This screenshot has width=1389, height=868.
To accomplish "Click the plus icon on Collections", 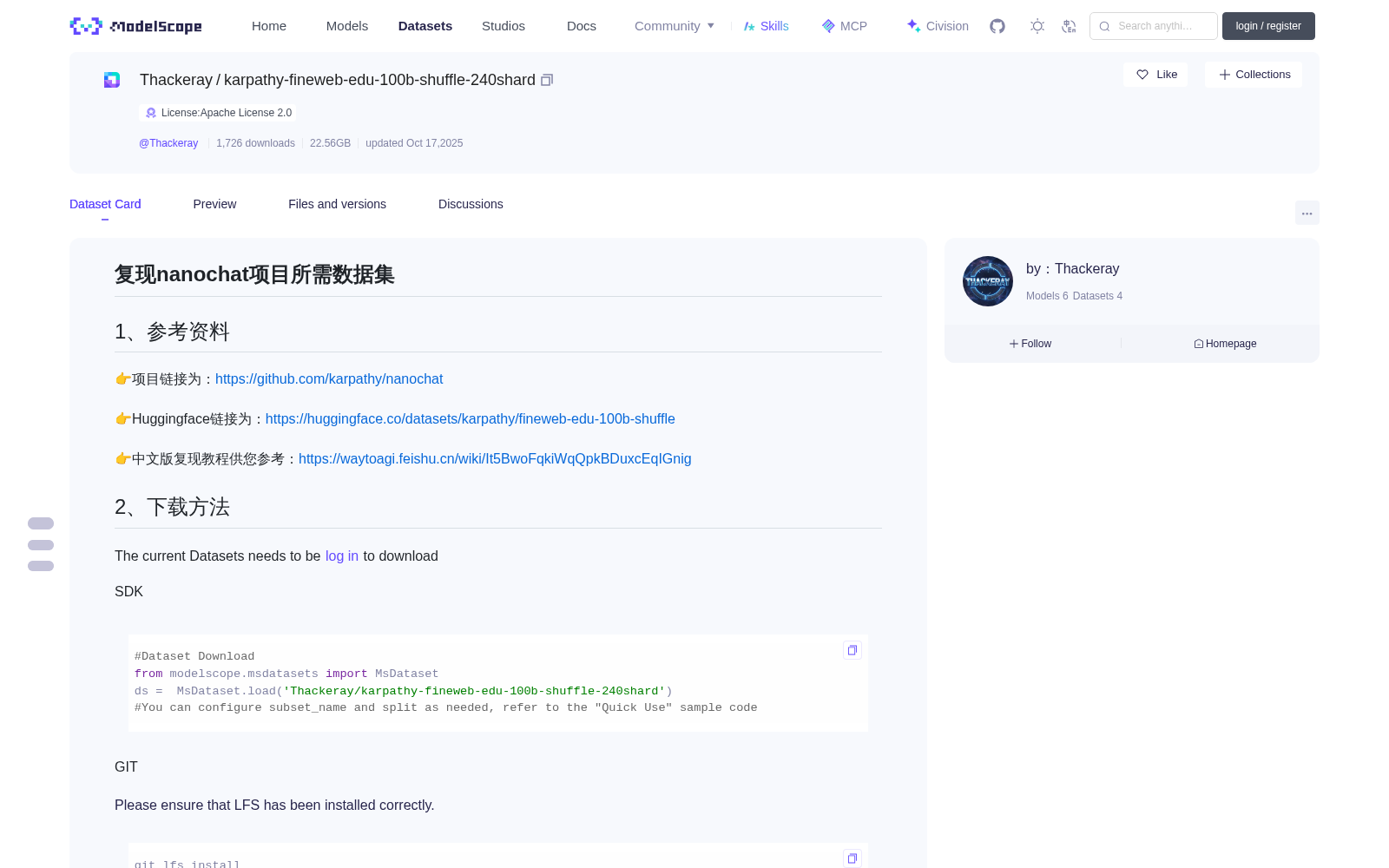I will click(x=1225, y=75).
